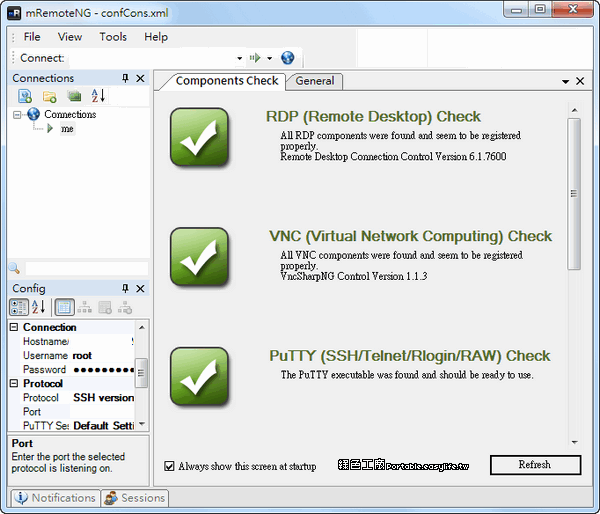Click the Config grid scrollbar thumb
This screenshot has width=600, height=514.
(141, 373)
